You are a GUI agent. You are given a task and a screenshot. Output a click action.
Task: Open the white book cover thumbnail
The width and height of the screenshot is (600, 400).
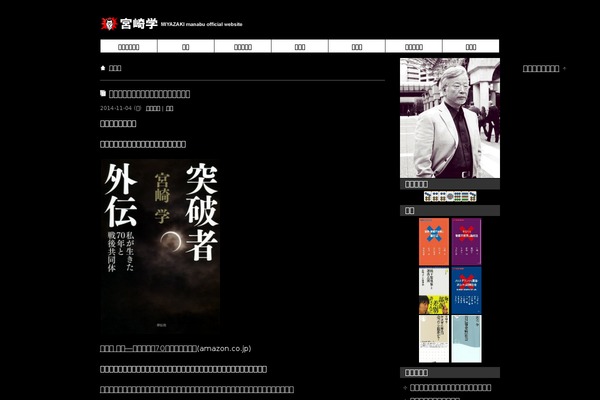tap(434, 339)
